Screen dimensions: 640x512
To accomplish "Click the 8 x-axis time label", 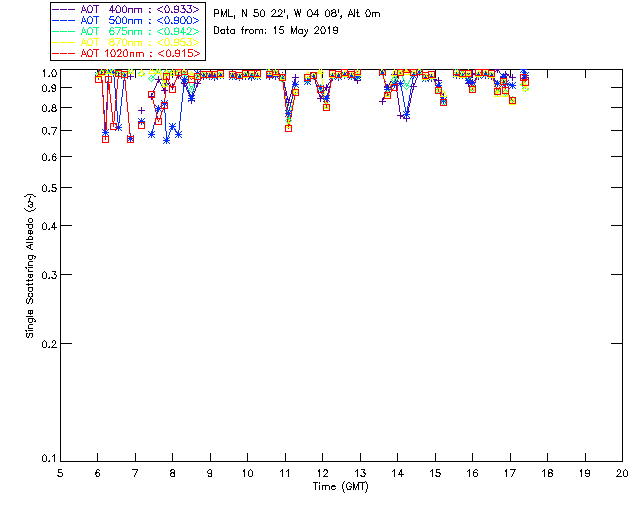I will point(173,473).
